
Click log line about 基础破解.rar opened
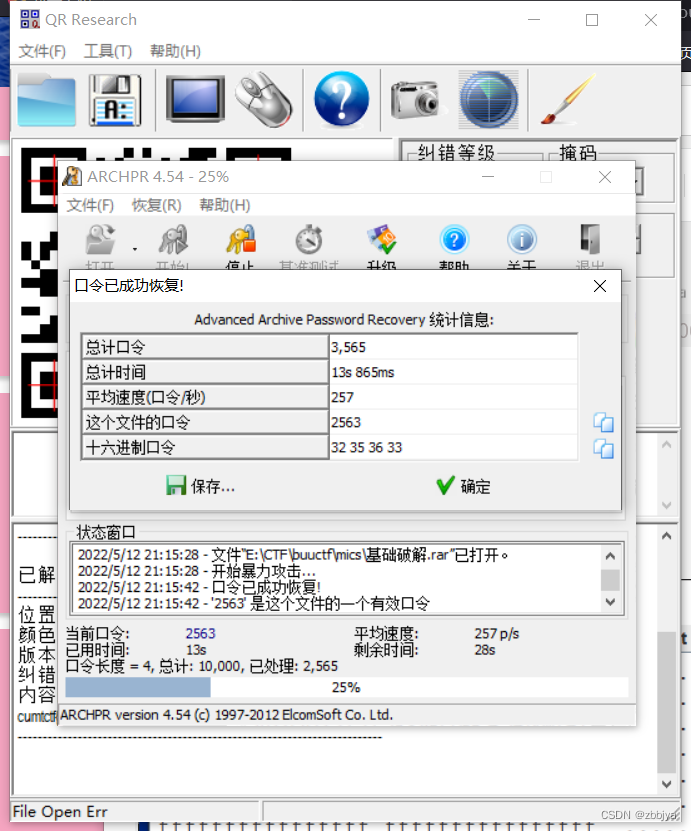pyautogui.click(x=293, y=555)
